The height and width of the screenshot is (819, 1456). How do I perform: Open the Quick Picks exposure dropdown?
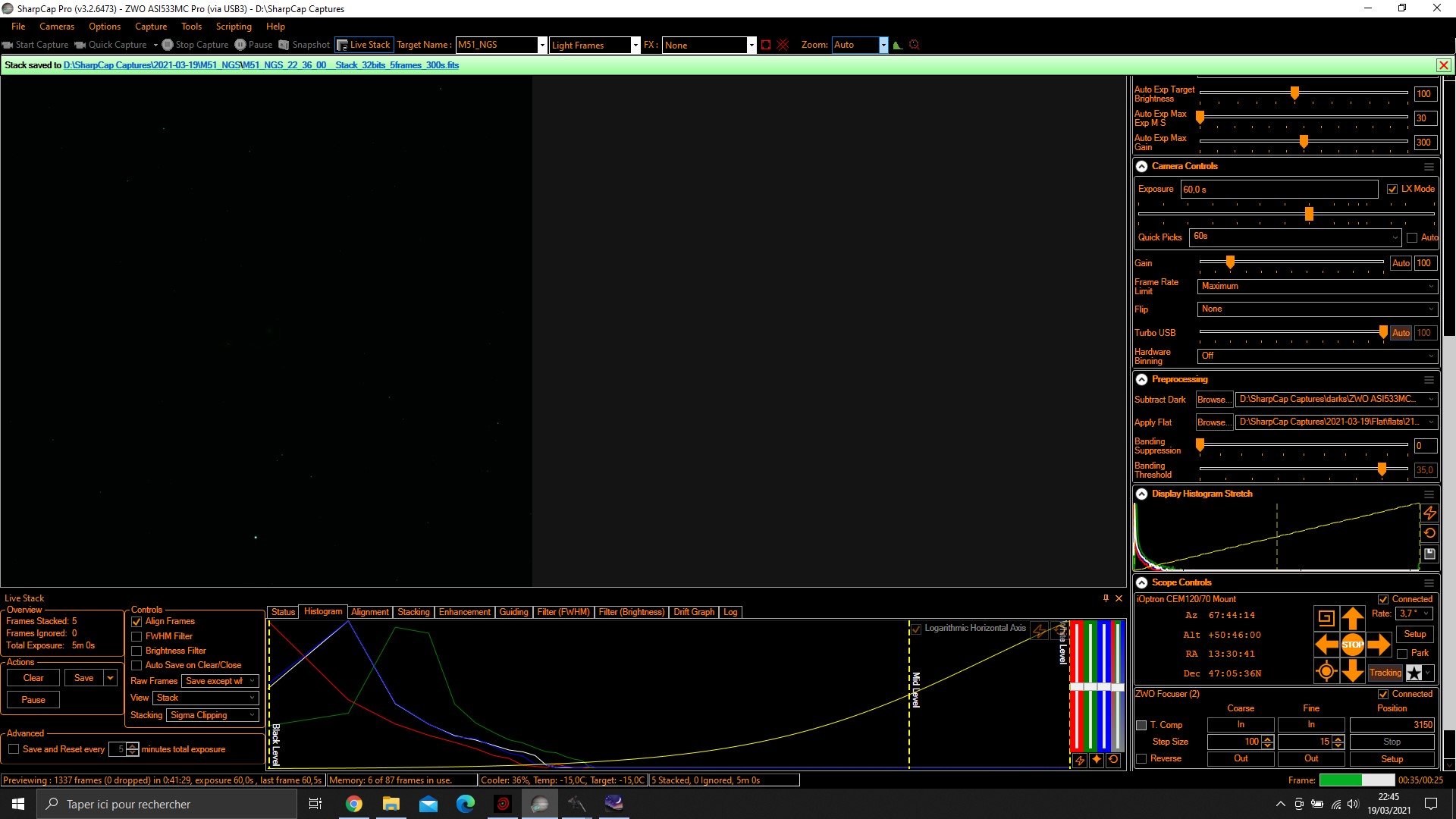pyautogui.click(x=1294, y=237)
